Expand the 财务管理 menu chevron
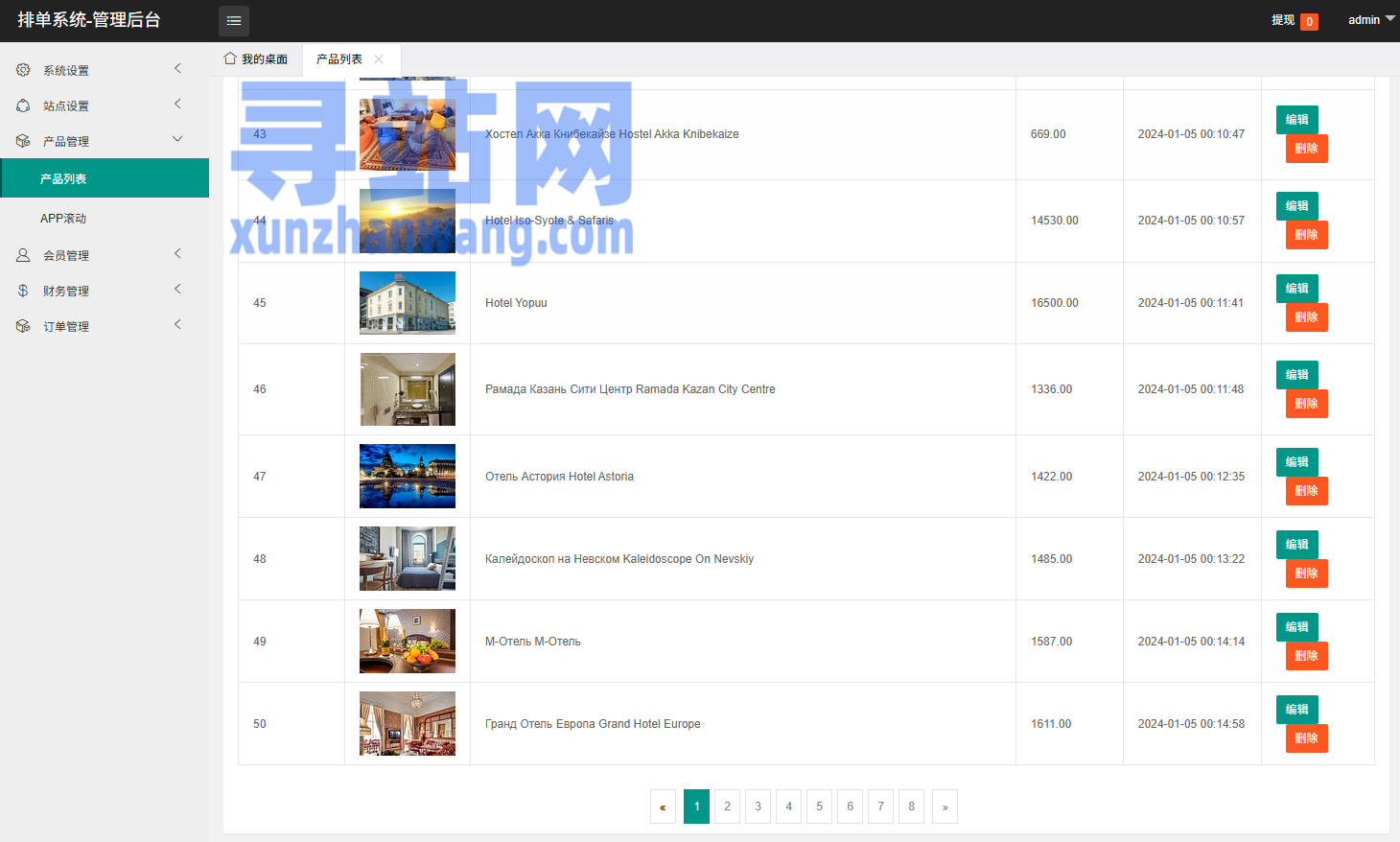Image resolution: width=1400 pixels, height=842 pixels. 177,289
